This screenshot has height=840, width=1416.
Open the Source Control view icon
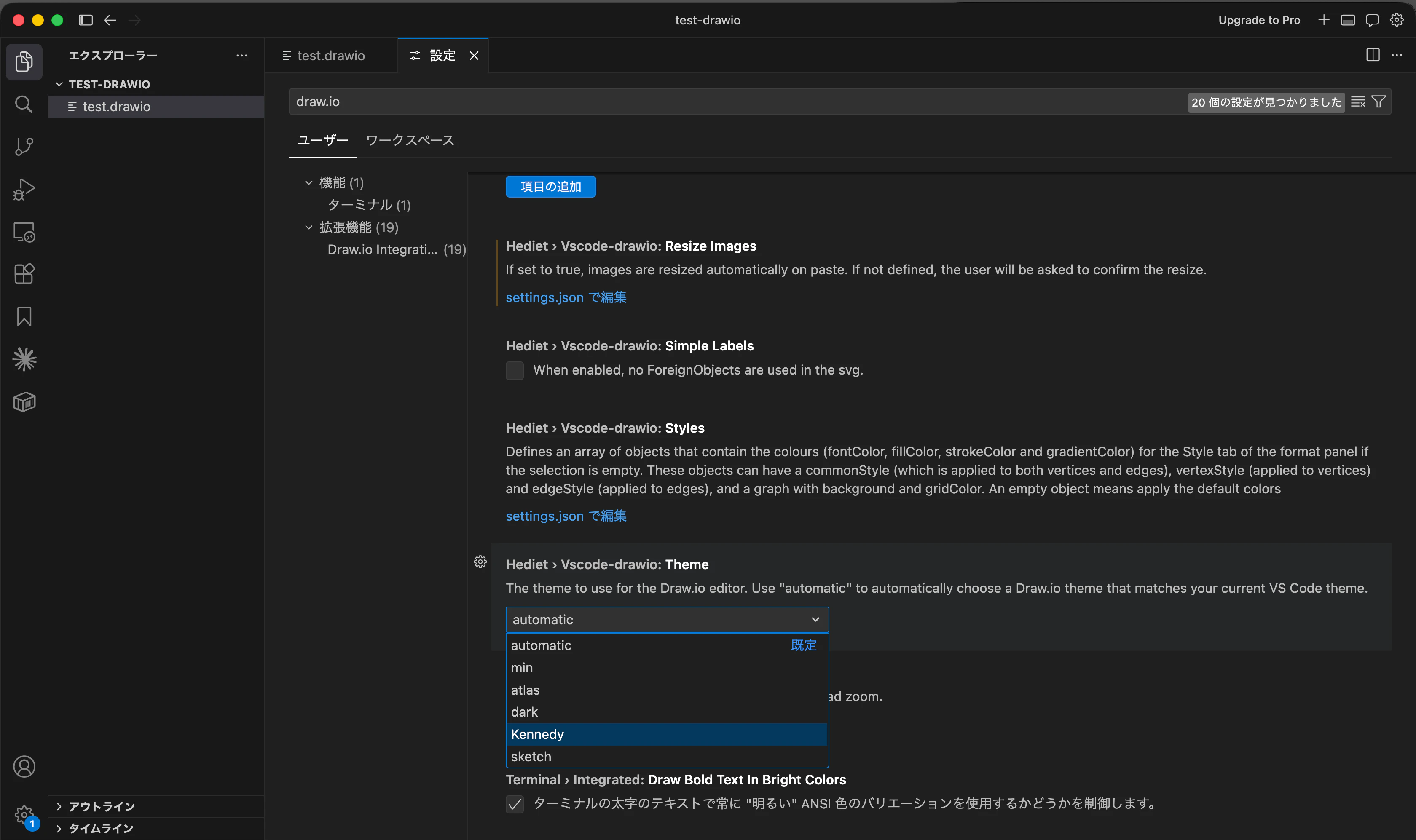pyautogui.click(x=24, y=147)
